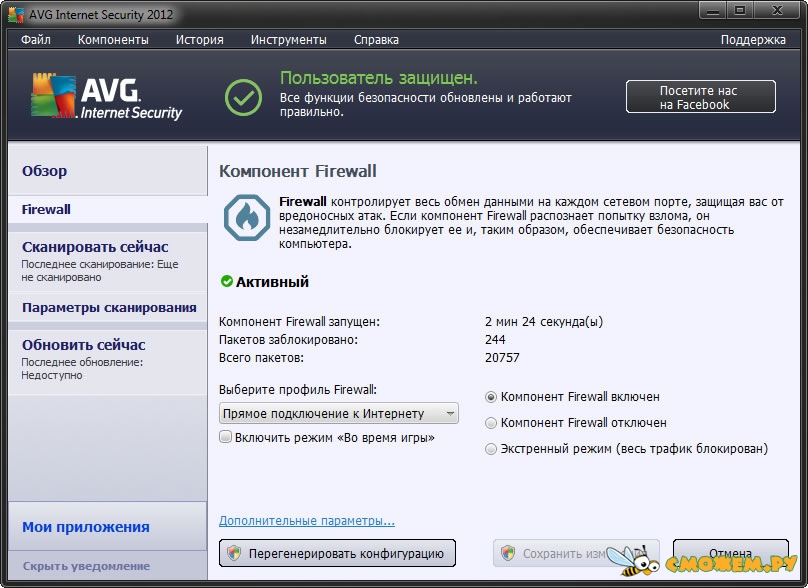Image resolution: width=808 pixels, height=588 pixels.
Task: Open the Firewall profile dropdown
Action: [x=339, y=413]
